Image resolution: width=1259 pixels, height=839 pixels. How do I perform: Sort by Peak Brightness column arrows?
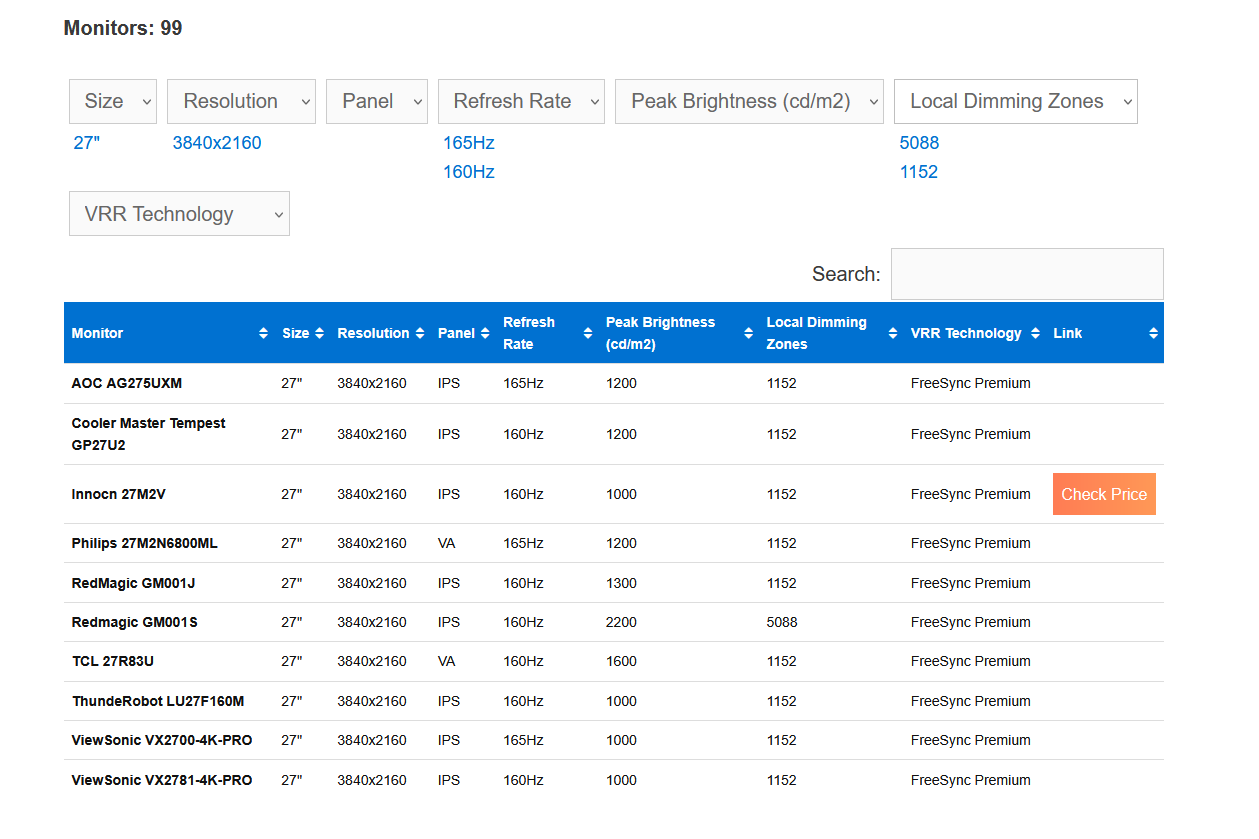point(748,333)
